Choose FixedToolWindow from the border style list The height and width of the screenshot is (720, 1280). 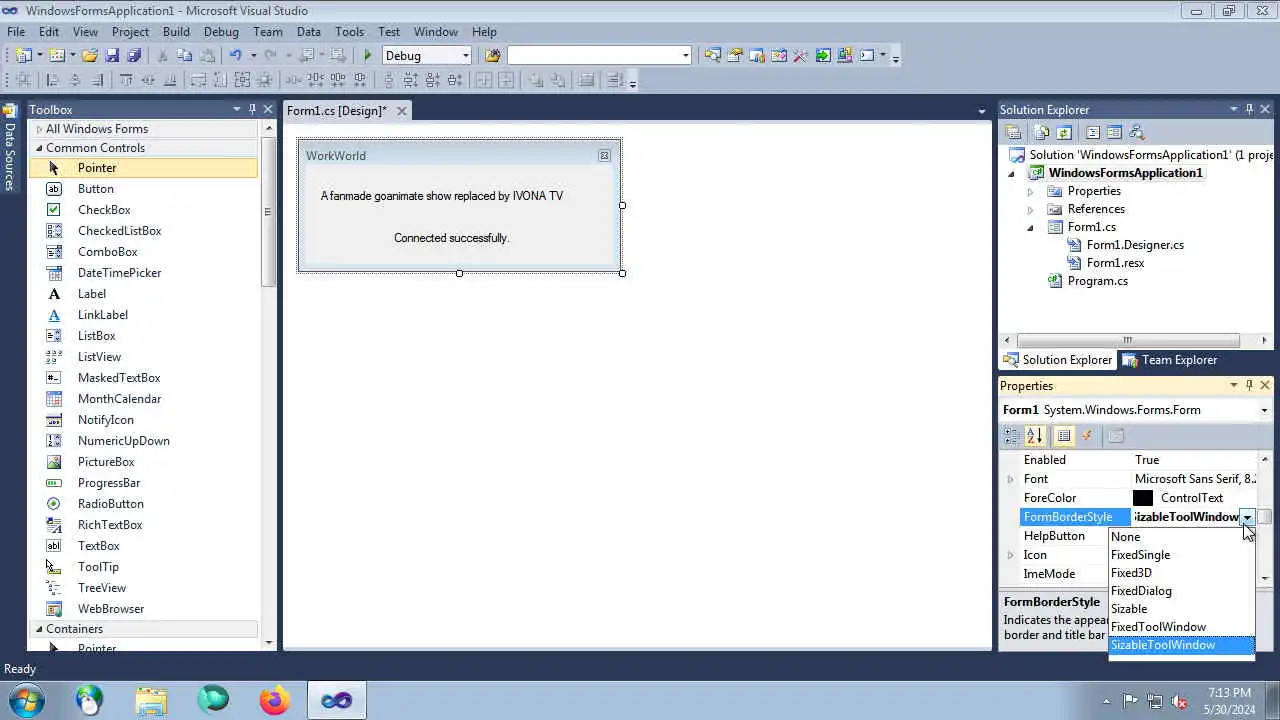point(1181,627)
